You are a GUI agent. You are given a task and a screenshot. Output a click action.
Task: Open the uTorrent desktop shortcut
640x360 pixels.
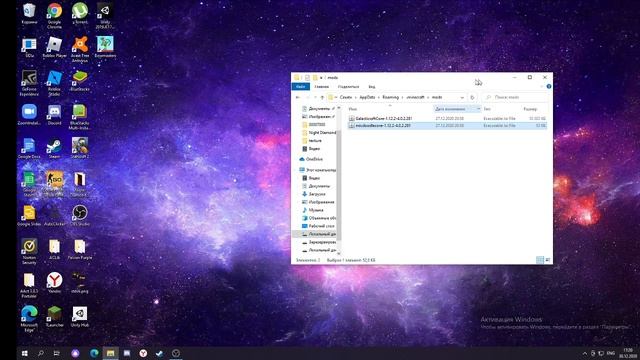(80, 13)
